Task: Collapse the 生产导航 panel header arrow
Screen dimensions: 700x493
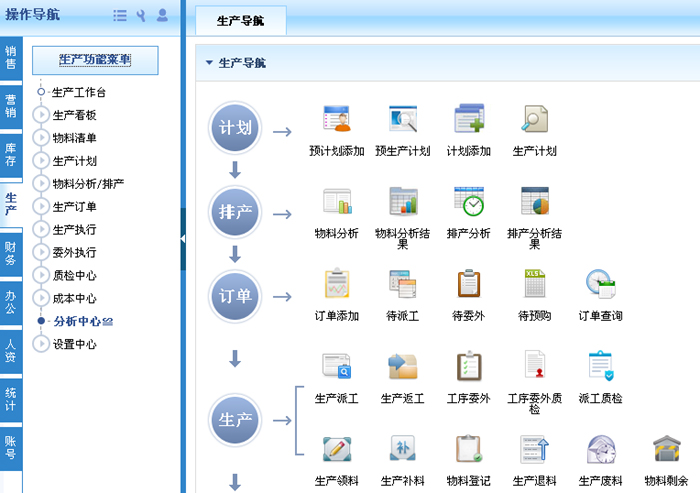Action: pos(209,63)
